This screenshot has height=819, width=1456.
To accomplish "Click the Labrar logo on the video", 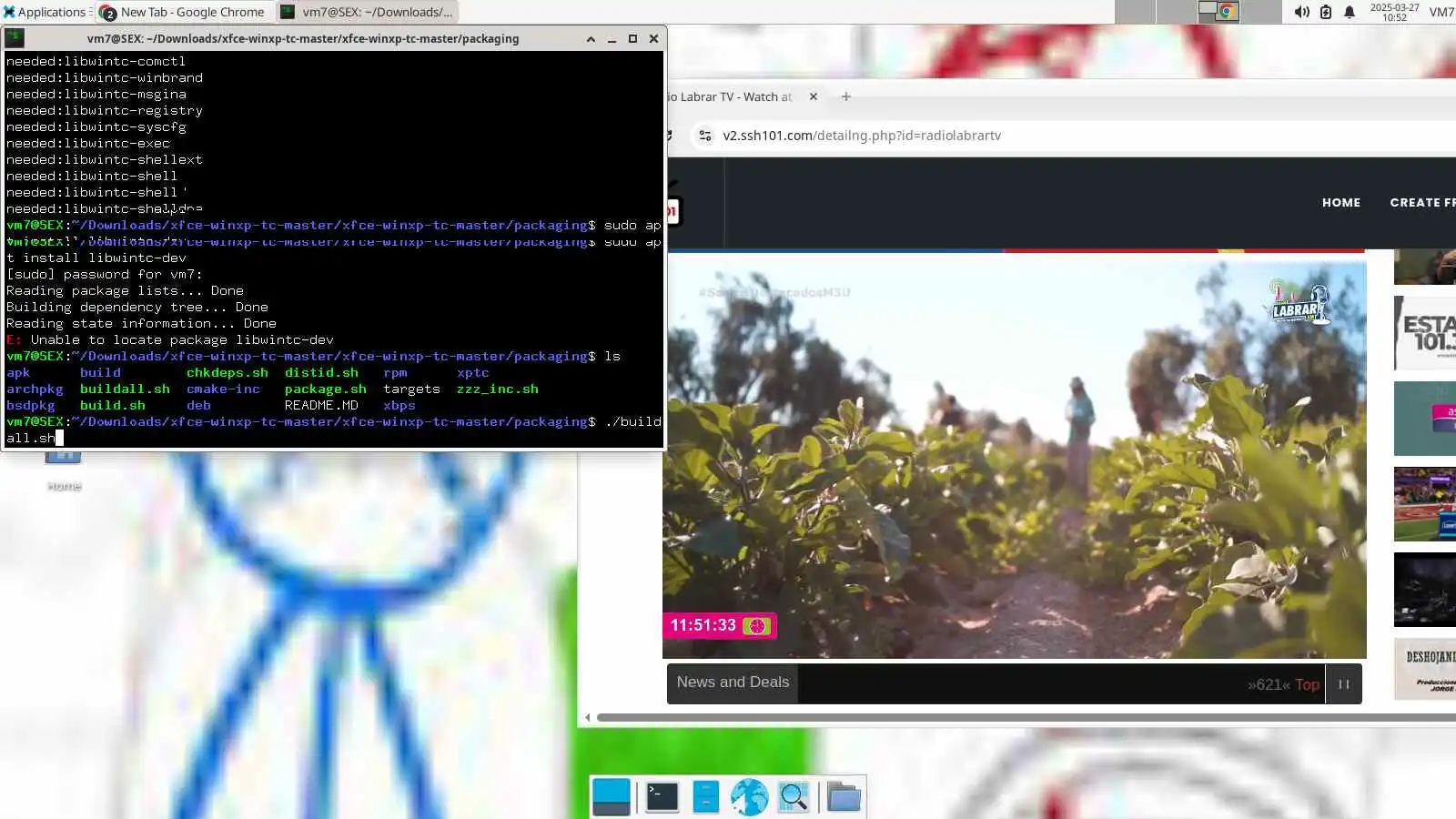I will (1299, 304).
